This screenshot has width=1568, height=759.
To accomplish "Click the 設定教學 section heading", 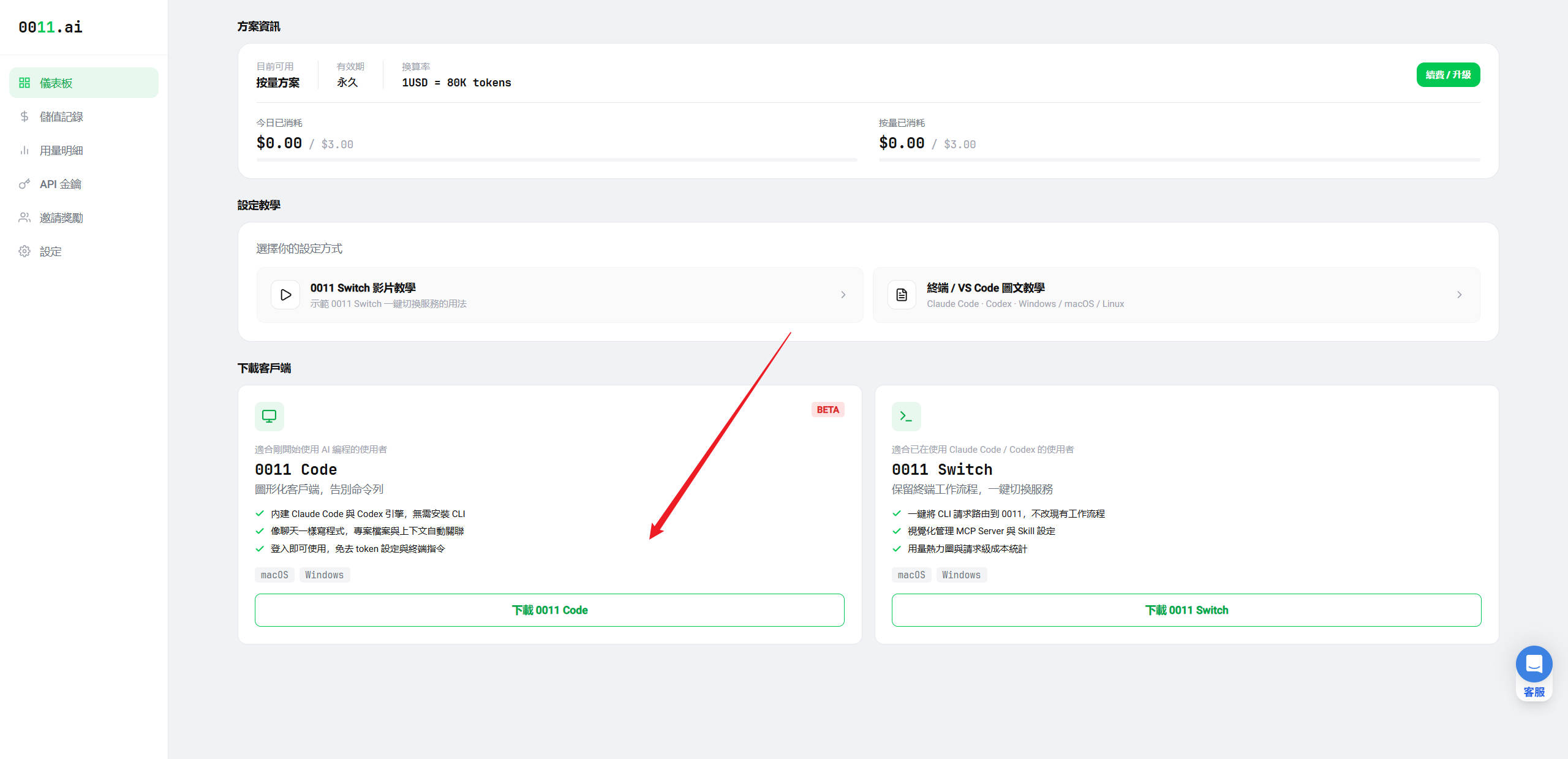I will point(259,205).
